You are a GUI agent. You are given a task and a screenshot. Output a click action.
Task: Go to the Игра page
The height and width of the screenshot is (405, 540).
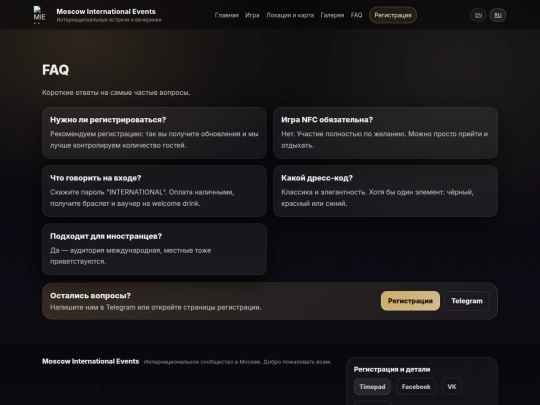point(252,15)
